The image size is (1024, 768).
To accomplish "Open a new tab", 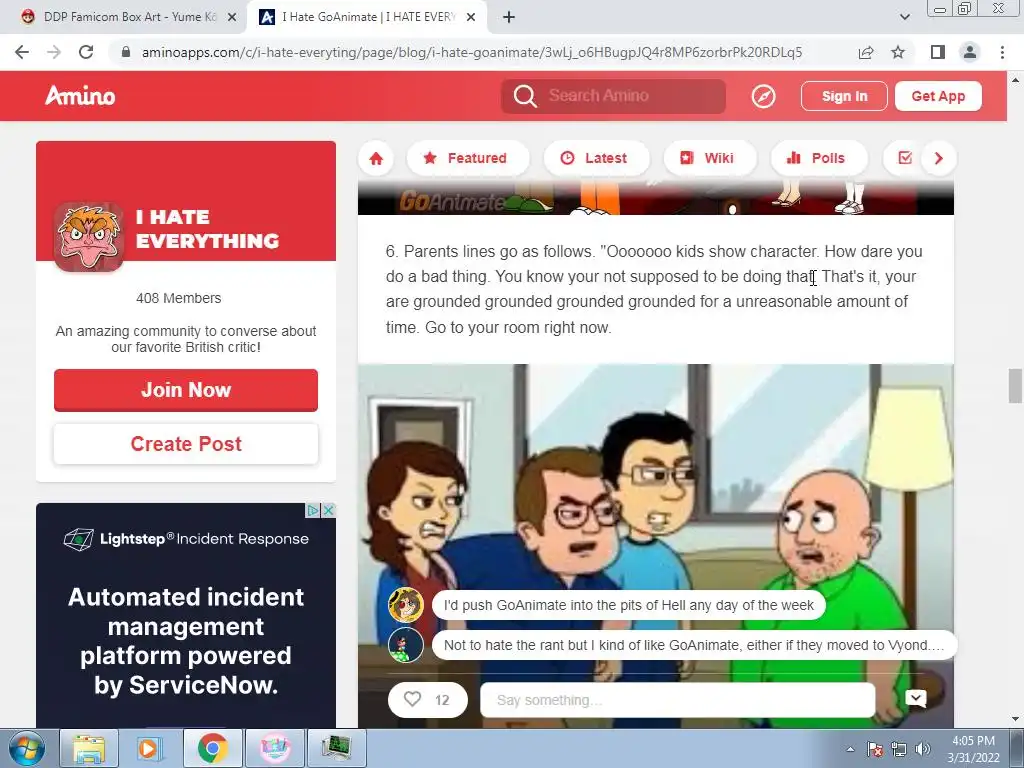I will (509, 17).
